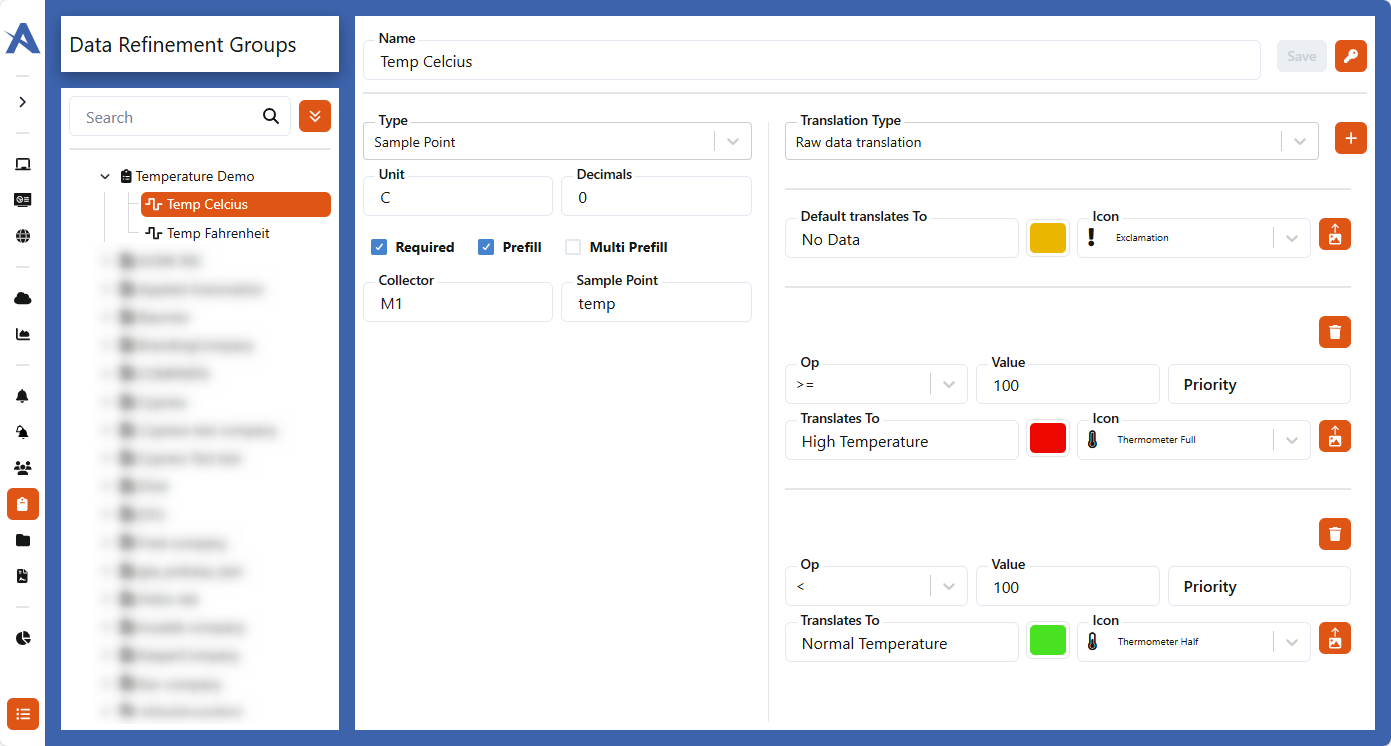The width and height of the screenshot is (1391, 746).
Task: Click the double-chevron expand all button
Action: (x=315, y=116)
